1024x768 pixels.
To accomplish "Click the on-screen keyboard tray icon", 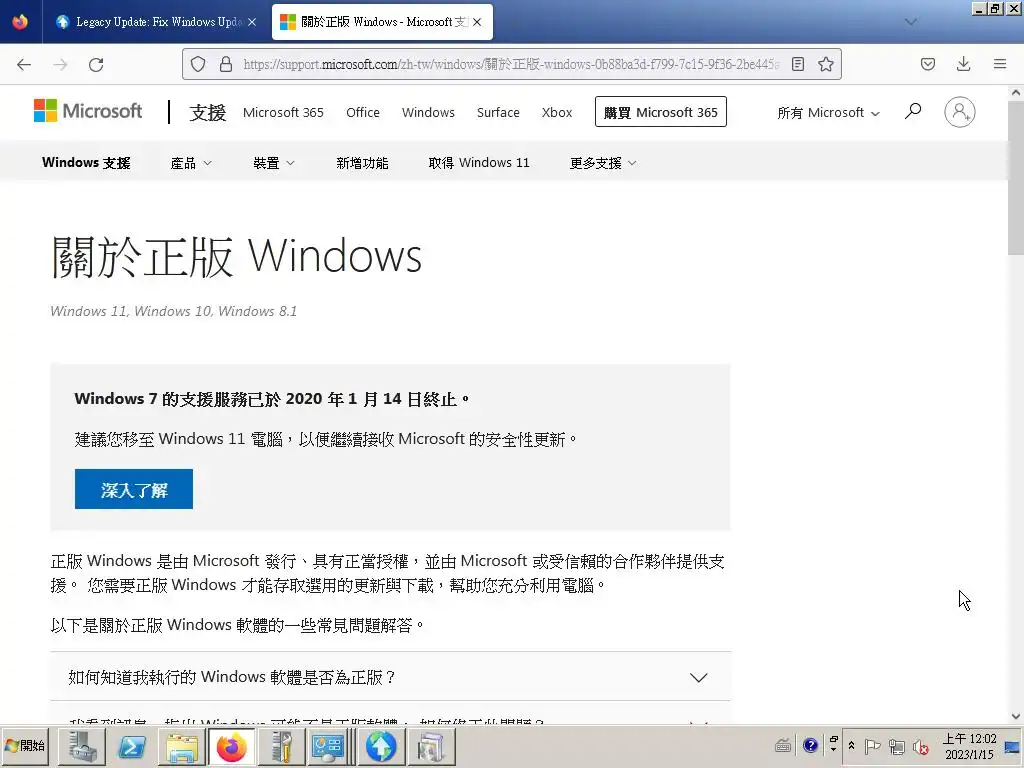I will [783, 745].
